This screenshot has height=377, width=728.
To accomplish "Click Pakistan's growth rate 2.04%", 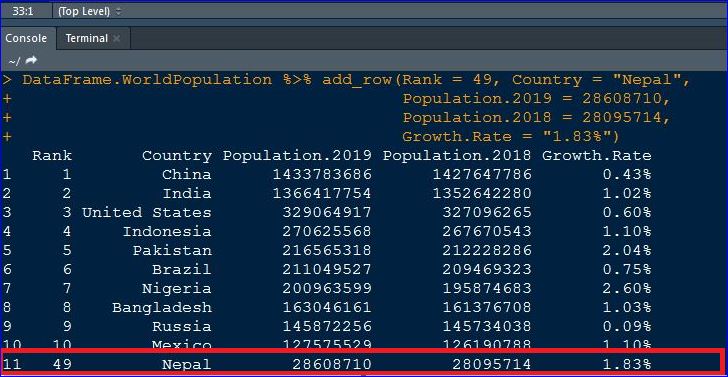I will [626, 250].
